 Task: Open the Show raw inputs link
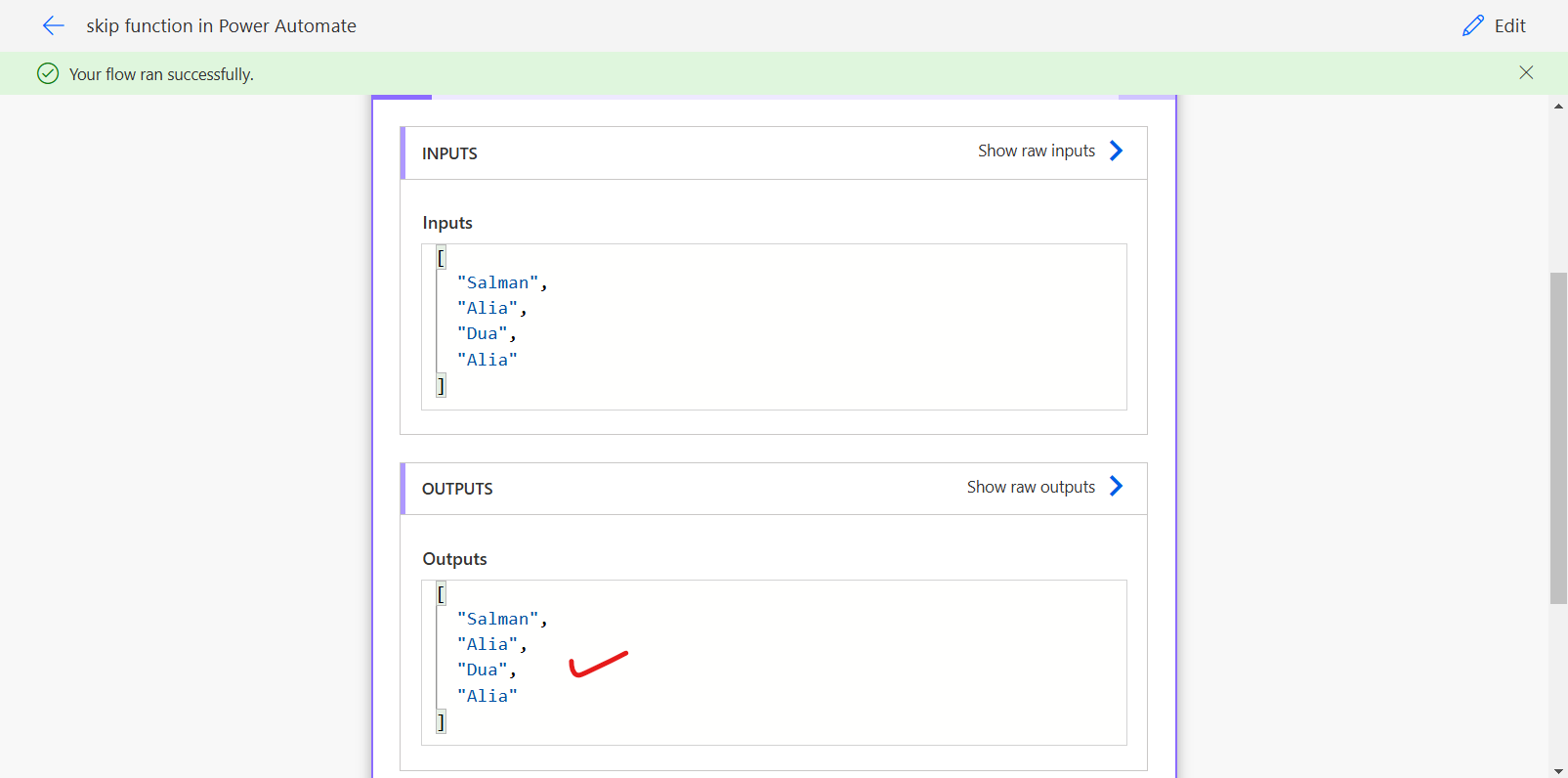click(x=1036, y=151)
